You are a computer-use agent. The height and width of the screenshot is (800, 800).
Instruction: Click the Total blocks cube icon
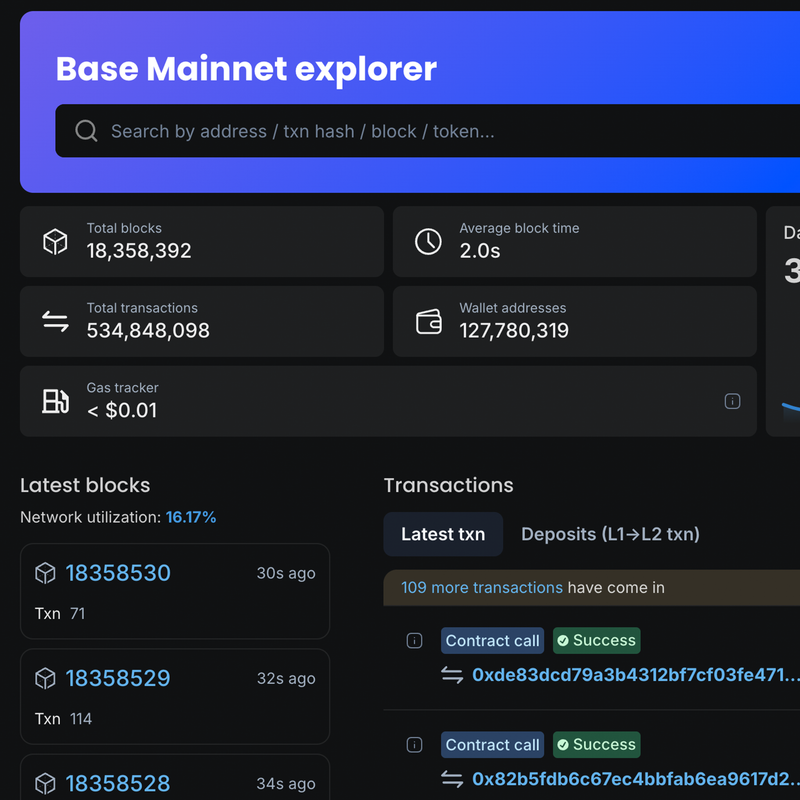(x=55, y=241)
